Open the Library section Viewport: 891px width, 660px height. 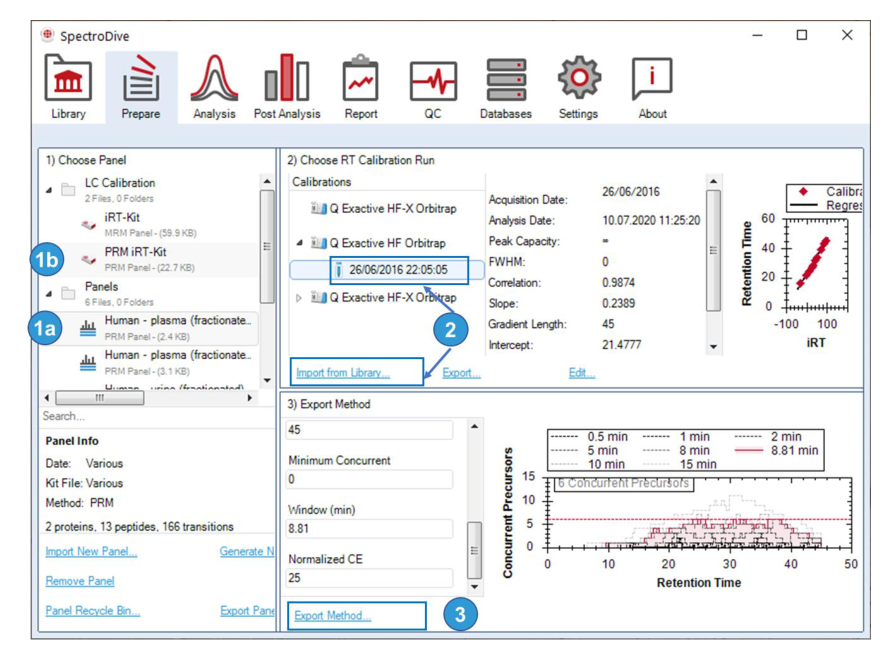pos(68,87)
